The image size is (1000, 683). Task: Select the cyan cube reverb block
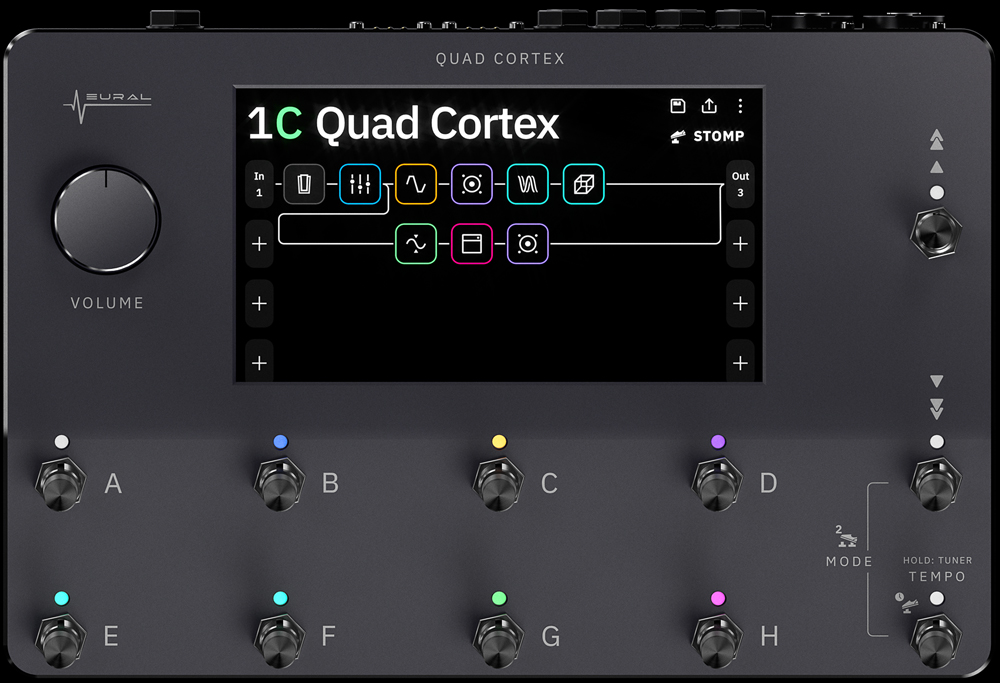tap(584, 184)
